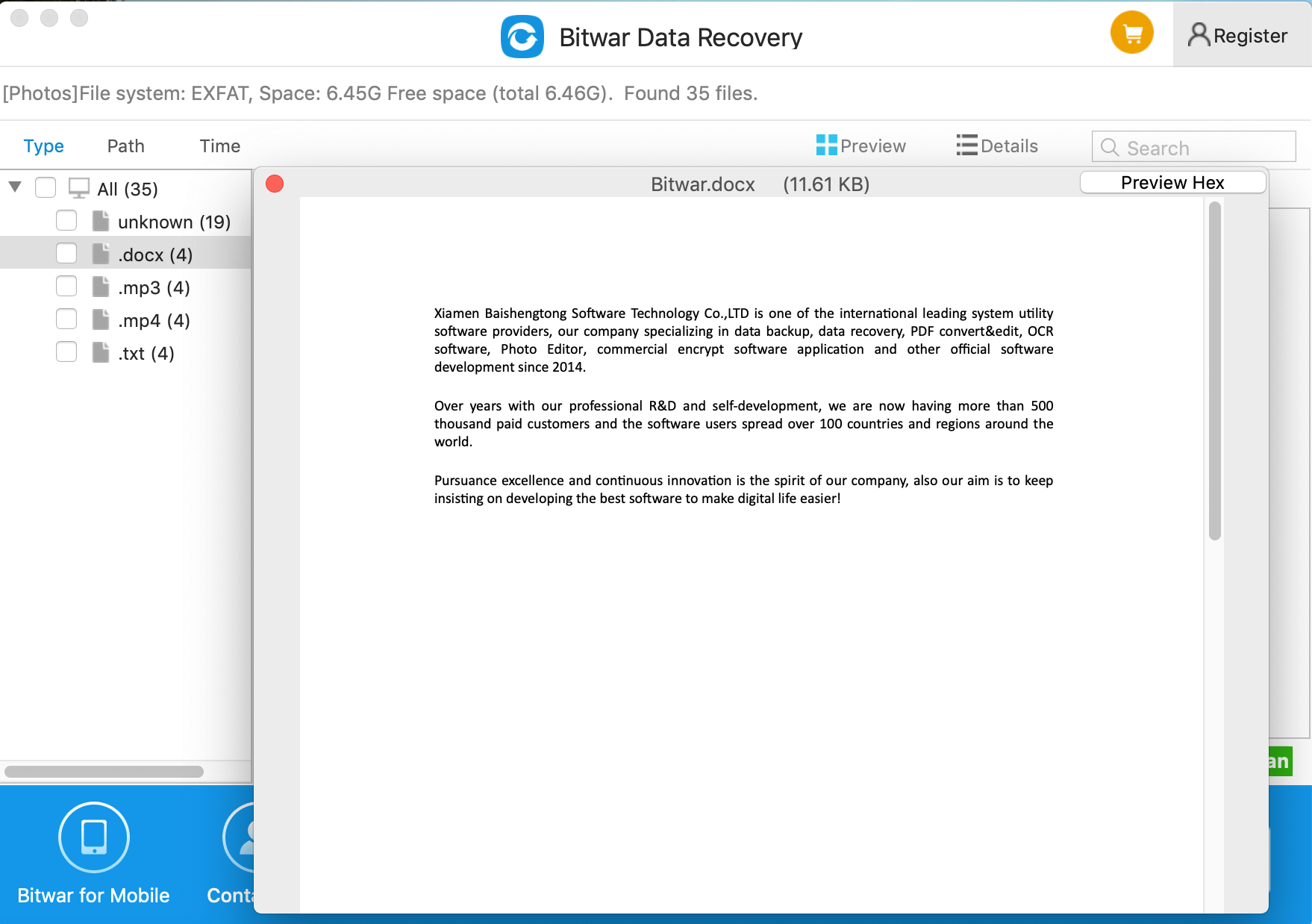This screenshot has width=1312, height=924.
Task: Click the Bitwar Data Recovery logo icon
Action: [x=522, y=37]
